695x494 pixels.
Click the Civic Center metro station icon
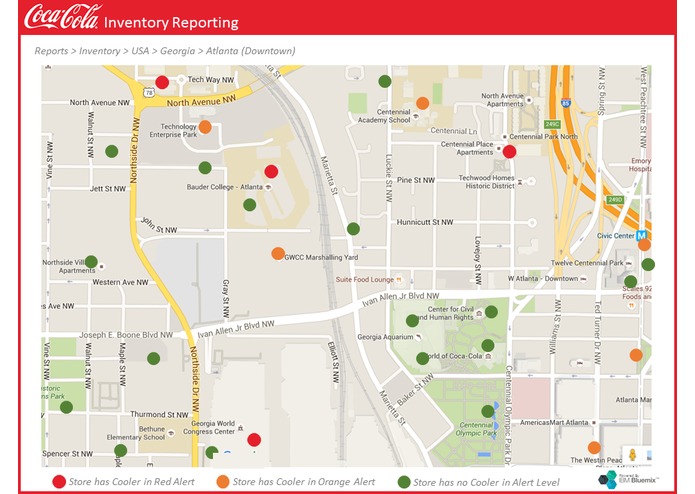pyautogui.click(x=641, y=235)
